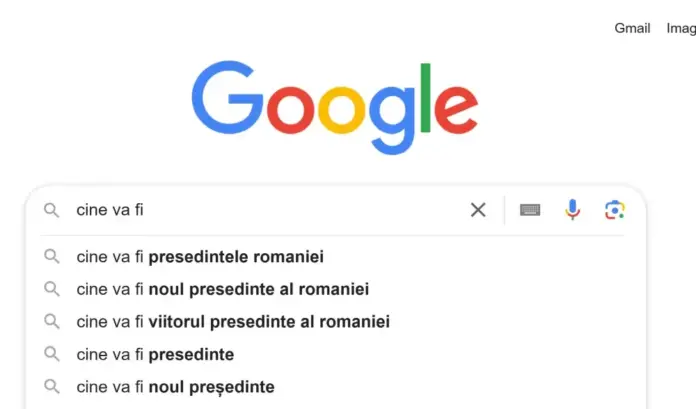Choose the 'cine va fi noul președinte' suggestion
The image size is (696, 409).
(175, 386)
